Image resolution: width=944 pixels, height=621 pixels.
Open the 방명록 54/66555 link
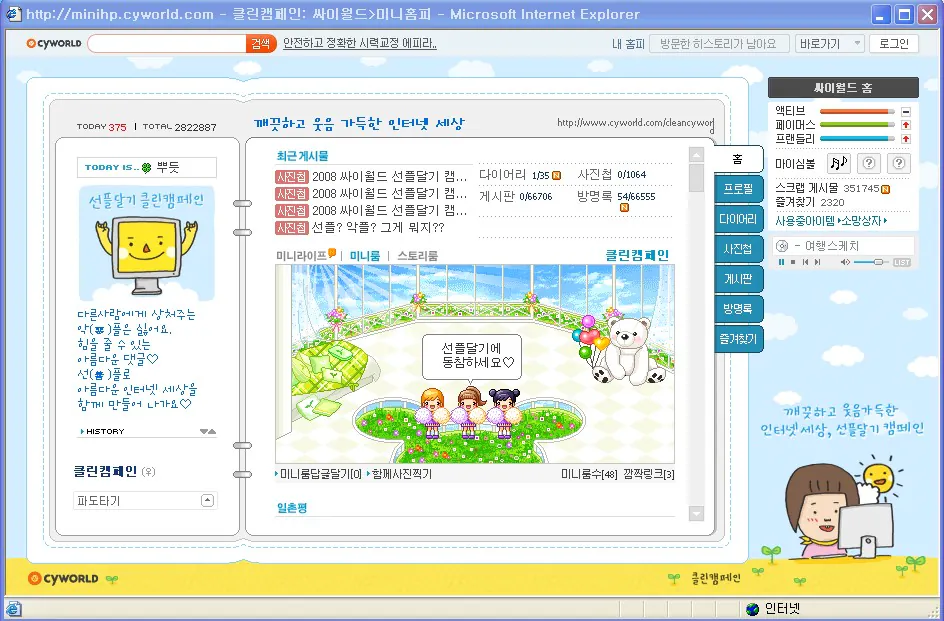(x=615, y=196)
